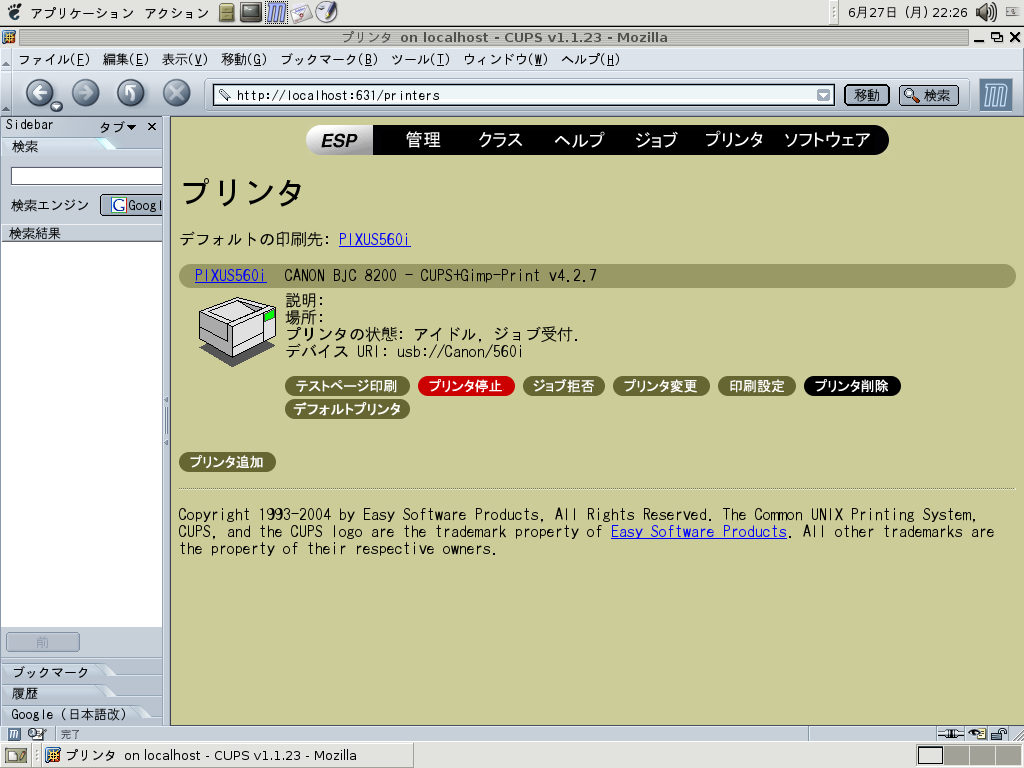Open the 移動(G) menu
1024x768 pixels.
coord(244,60)
